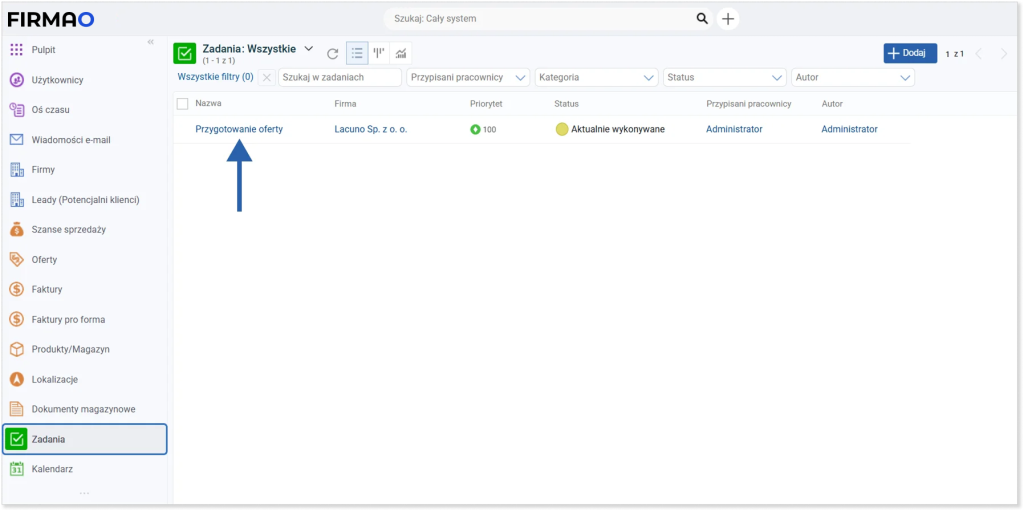Image resolution: width=1024 pixels, height=511 pixels.
Task: Open the Przygotowanie oferty task link
Action: pos(239,129)
